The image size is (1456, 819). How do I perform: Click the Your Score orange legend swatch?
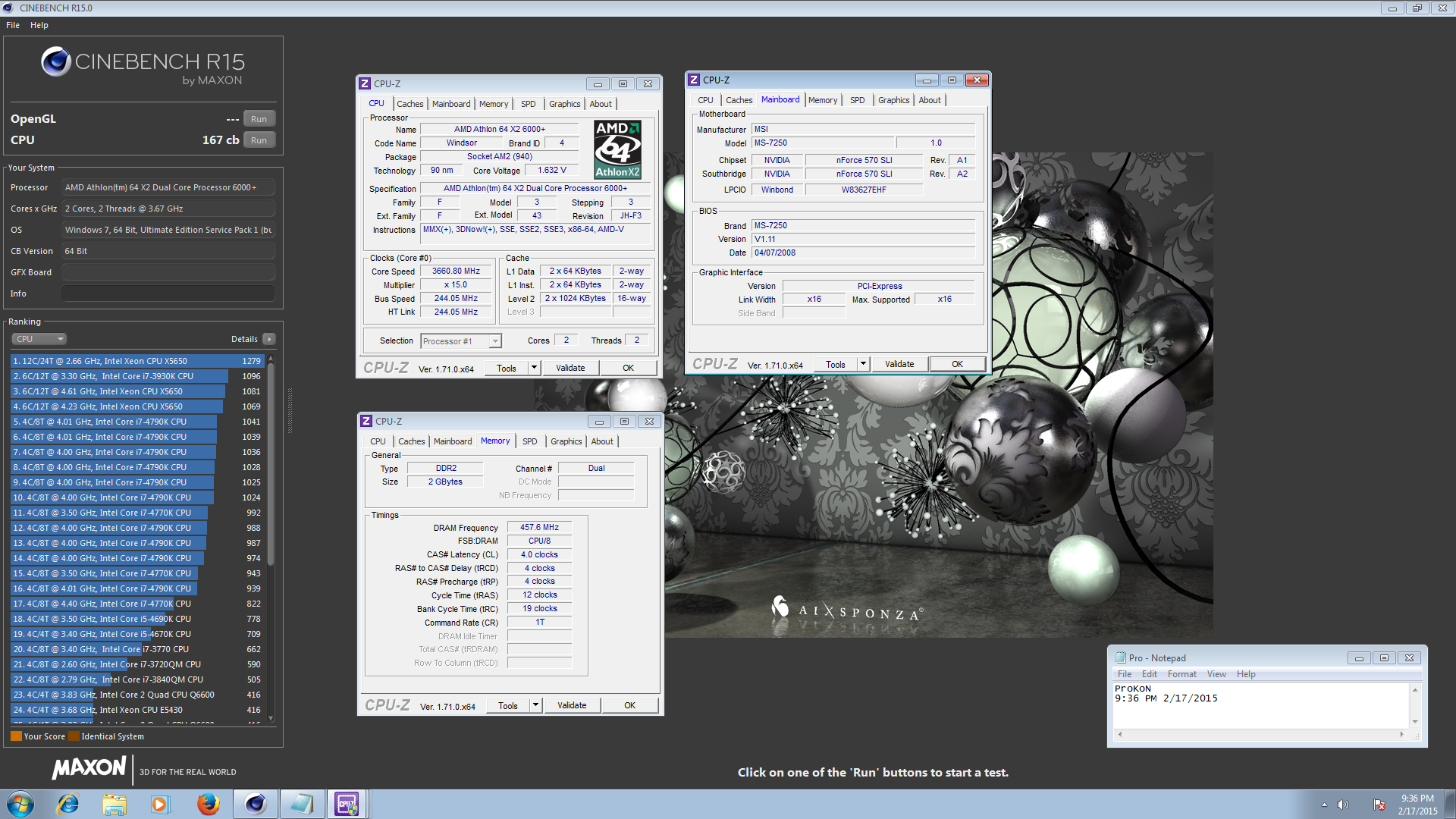click(x=16, y=736)
